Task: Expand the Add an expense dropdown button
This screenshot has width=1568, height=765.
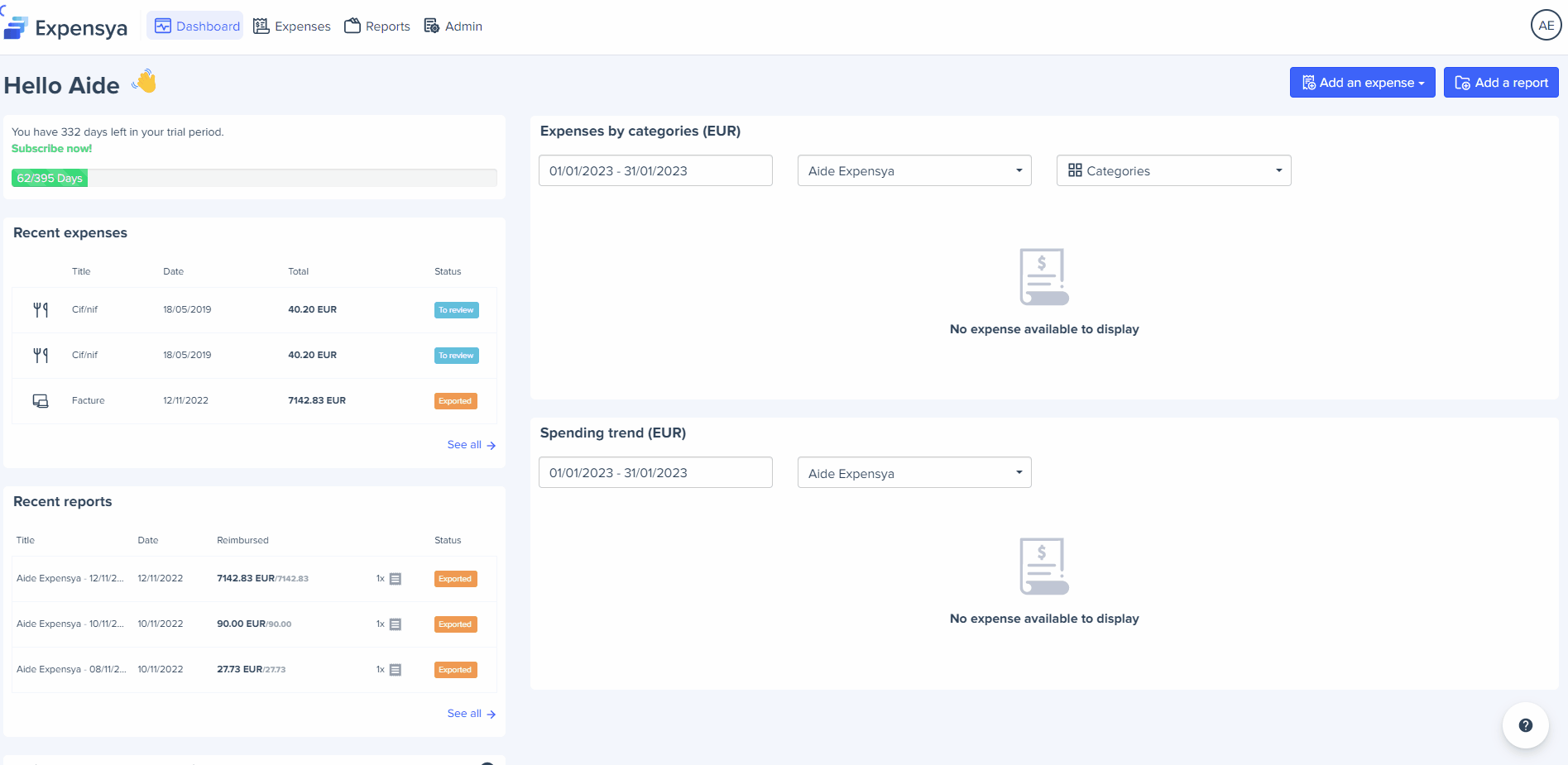Action: [1362, 83]
